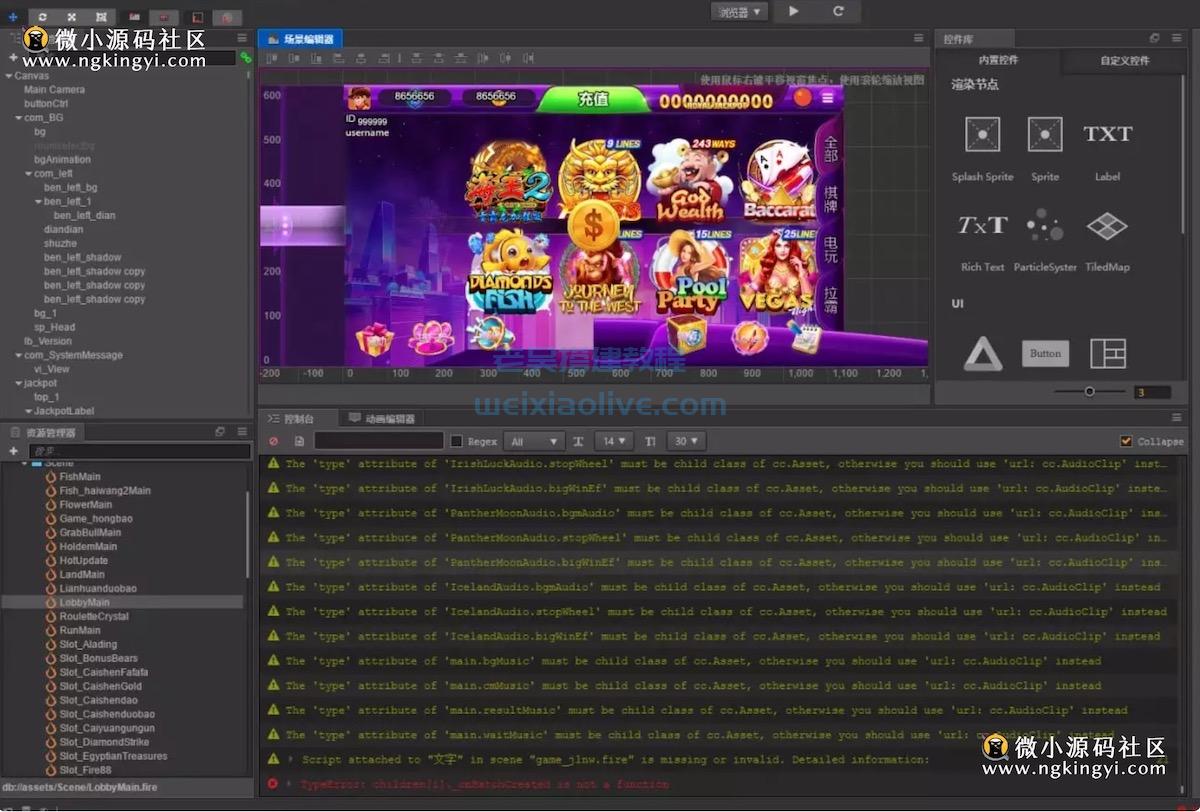Enable the Regex checkbox in console
Screen dimensions: 1200x812
[457, 441]
